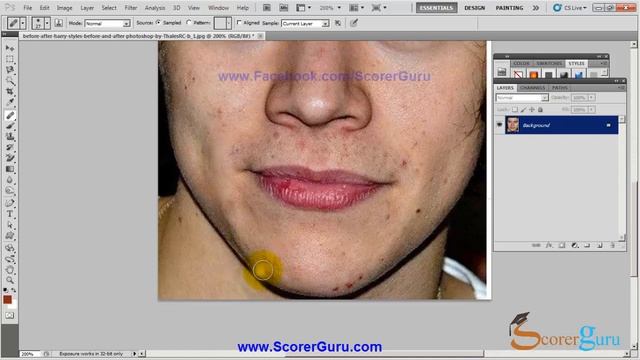This screenshot has width=640, height=360.
Task: Click the layer style fx icon
Action: pos(549,245)
